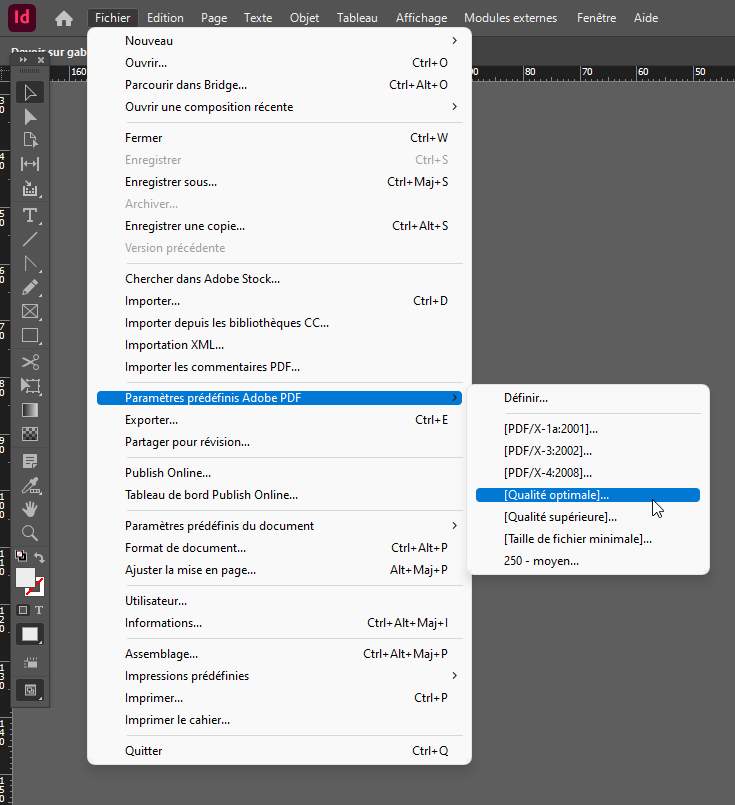The height and width of the screenshot is (805, 735).
Task: Click the fill color swatch
Action: point(25,577)
